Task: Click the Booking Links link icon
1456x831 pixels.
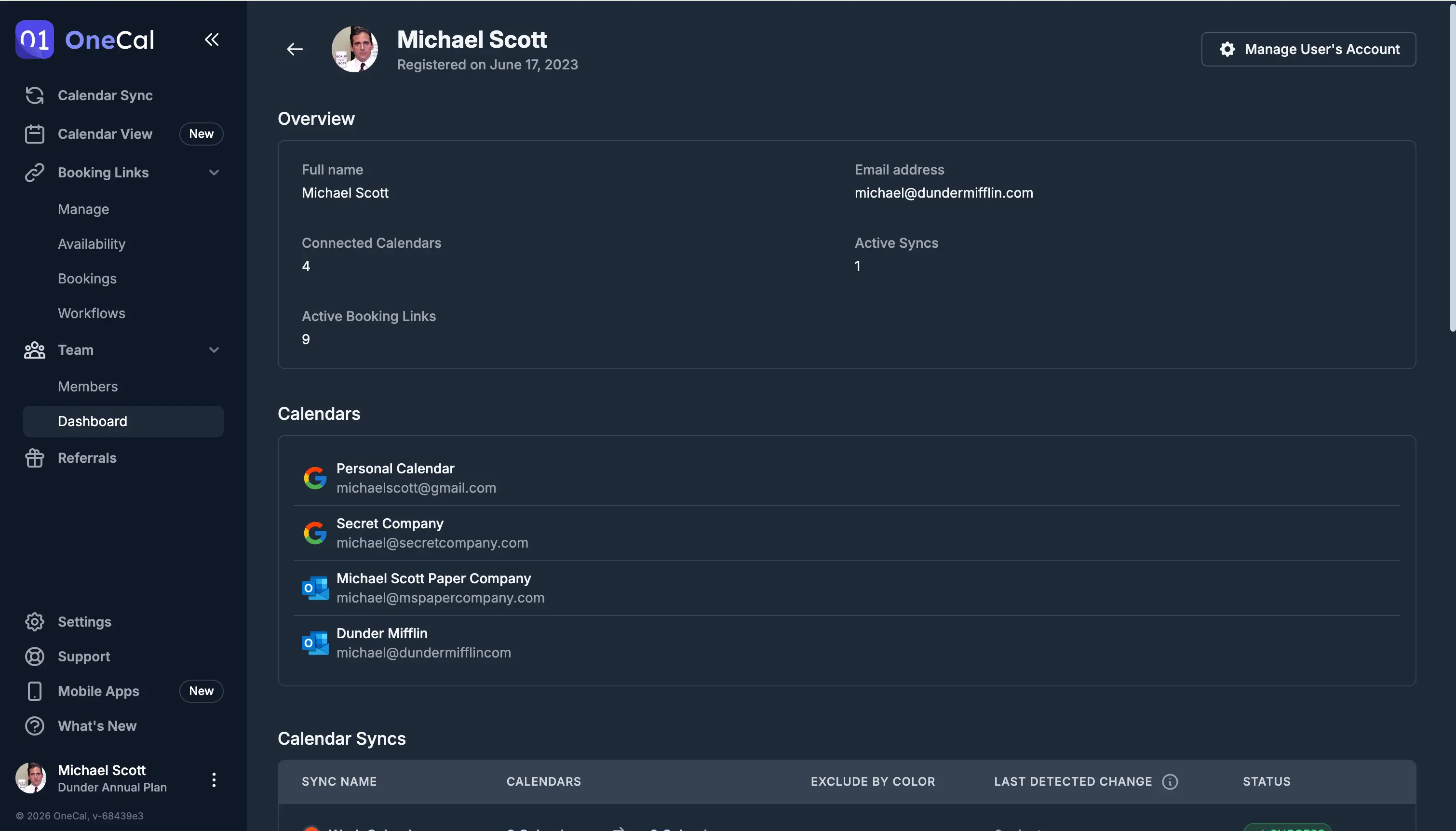Action: [34, 173]
